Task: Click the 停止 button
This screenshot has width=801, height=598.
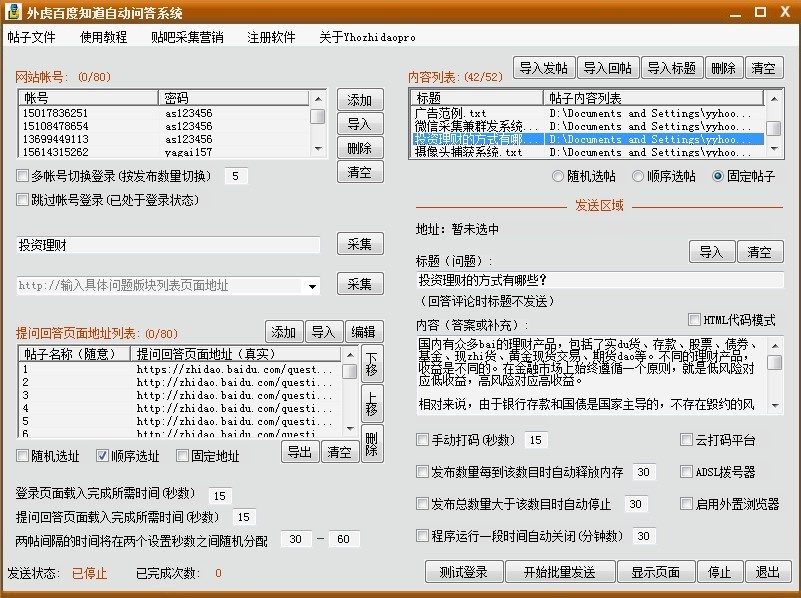Action: [x=720, y=572]
